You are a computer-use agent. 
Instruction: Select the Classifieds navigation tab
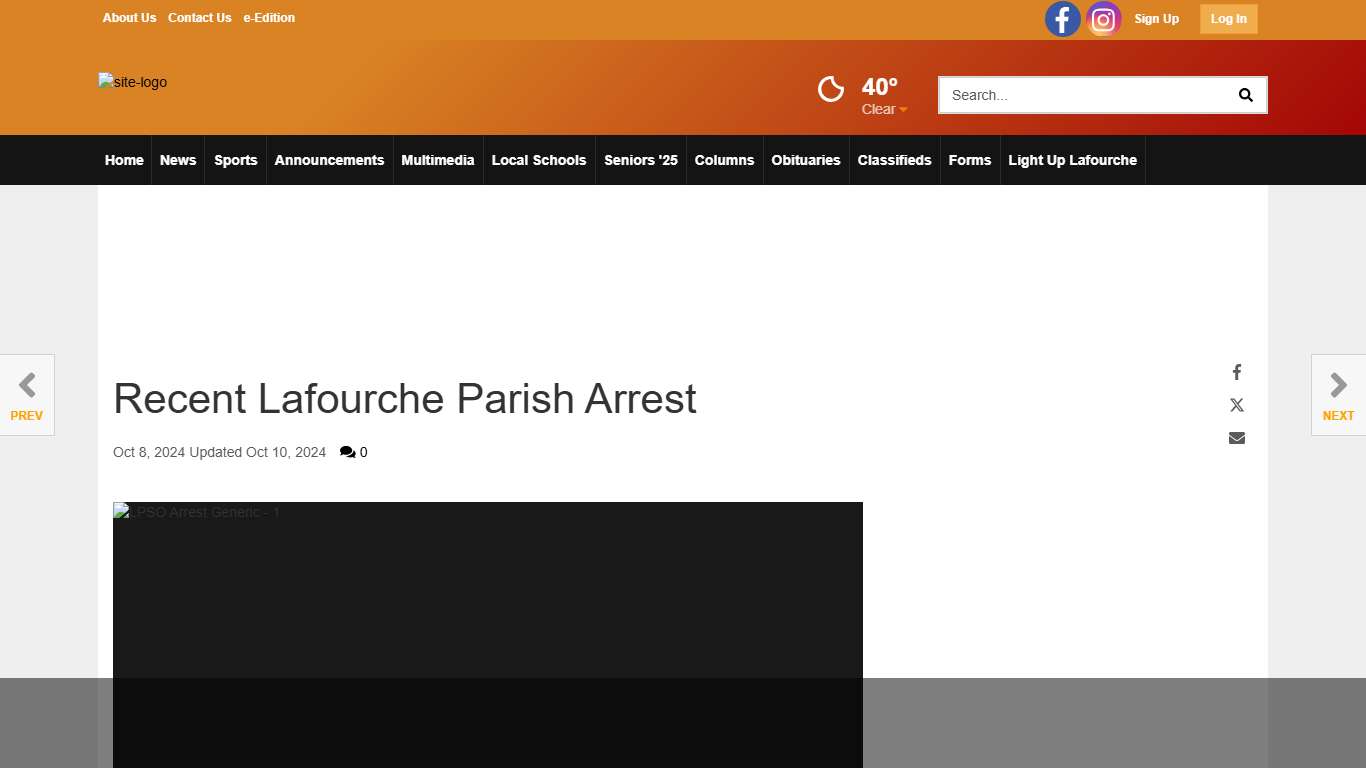894,160
